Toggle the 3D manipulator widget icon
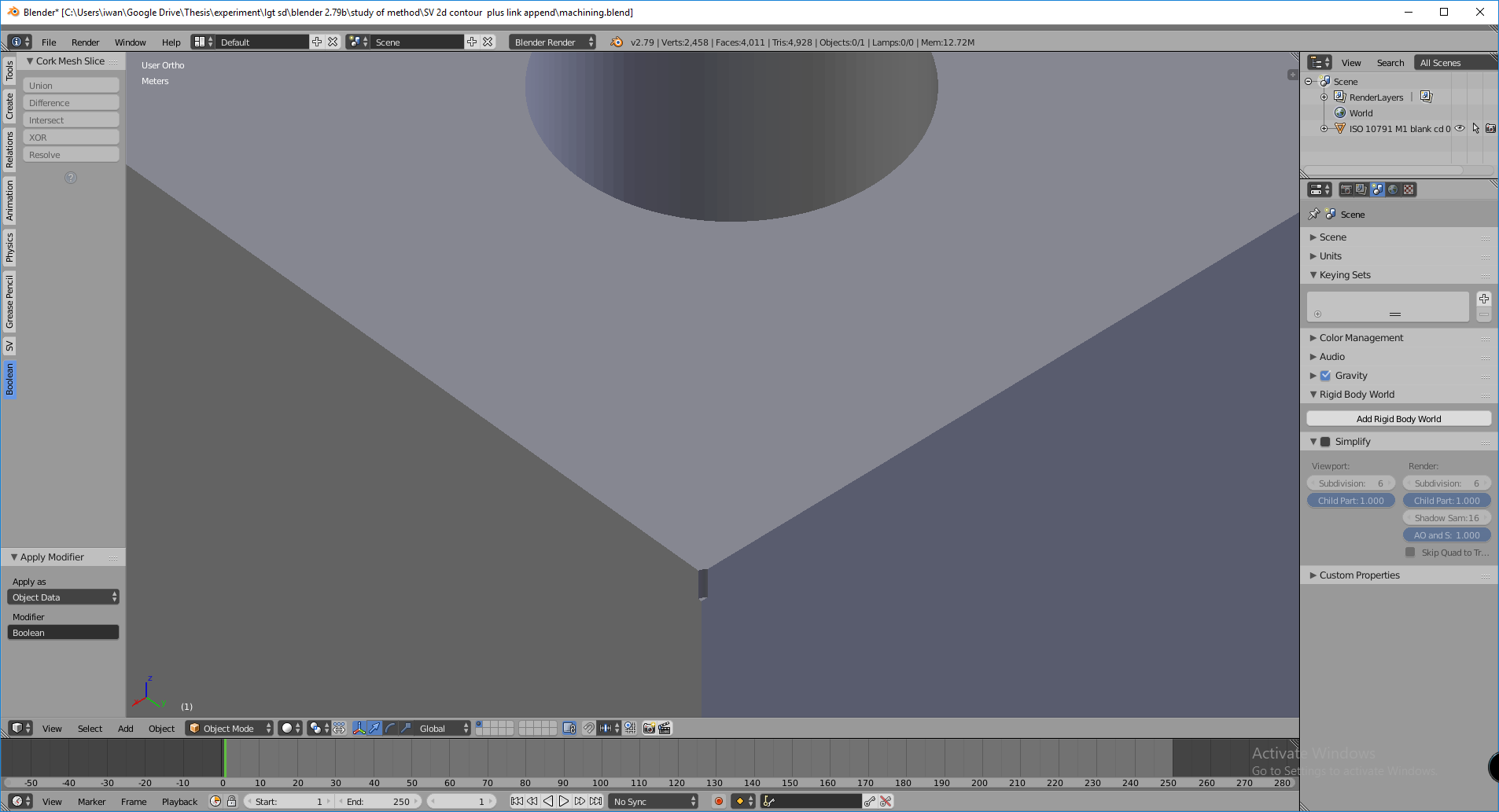 (359, 728)
